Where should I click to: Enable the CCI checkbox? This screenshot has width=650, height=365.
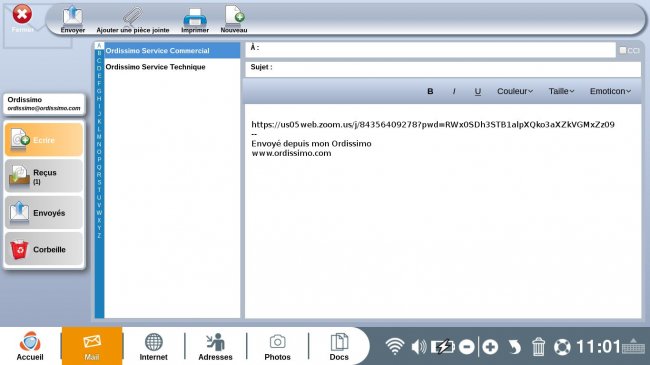(623, 50)
